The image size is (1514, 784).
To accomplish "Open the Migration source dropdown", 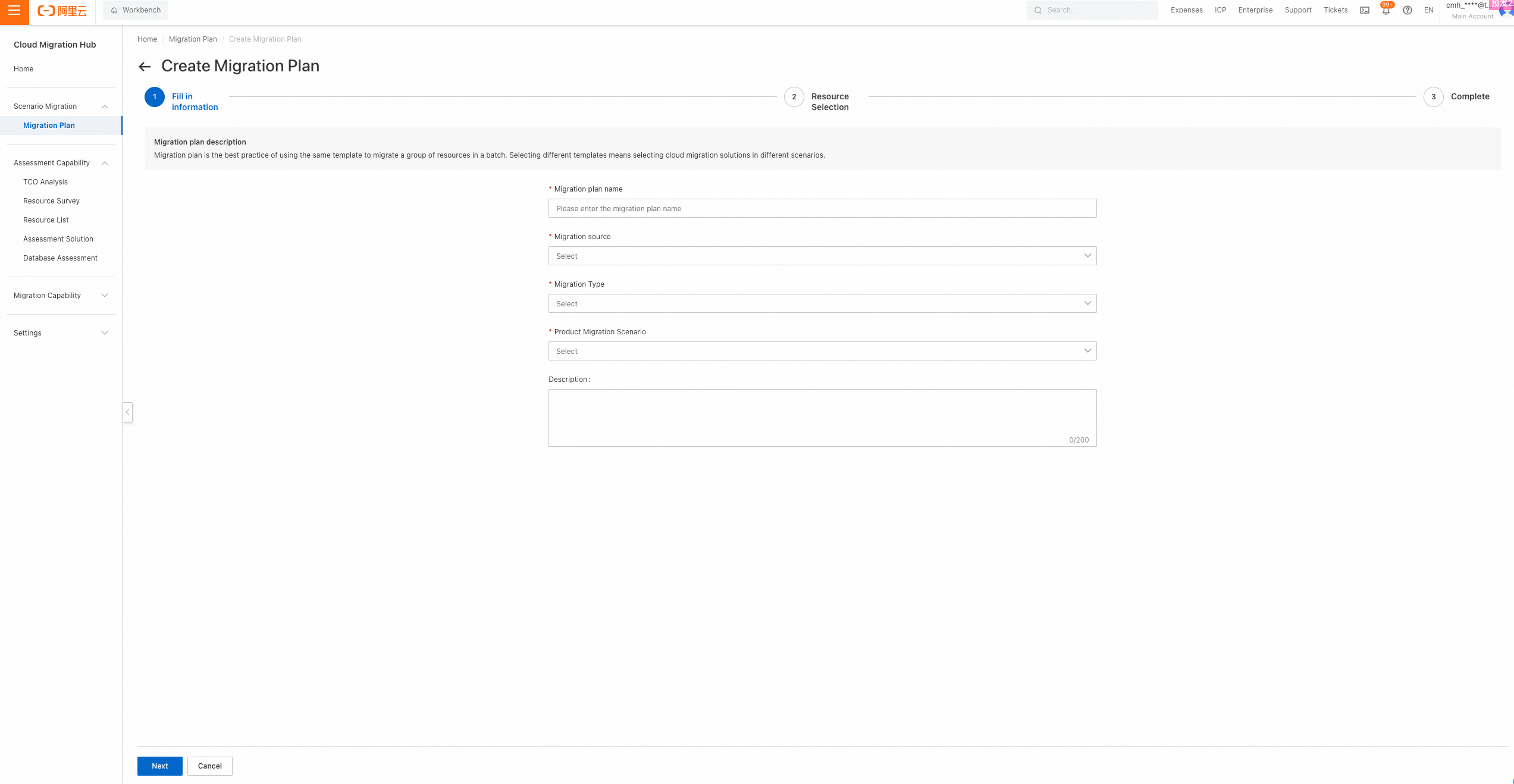I will 822,256.
